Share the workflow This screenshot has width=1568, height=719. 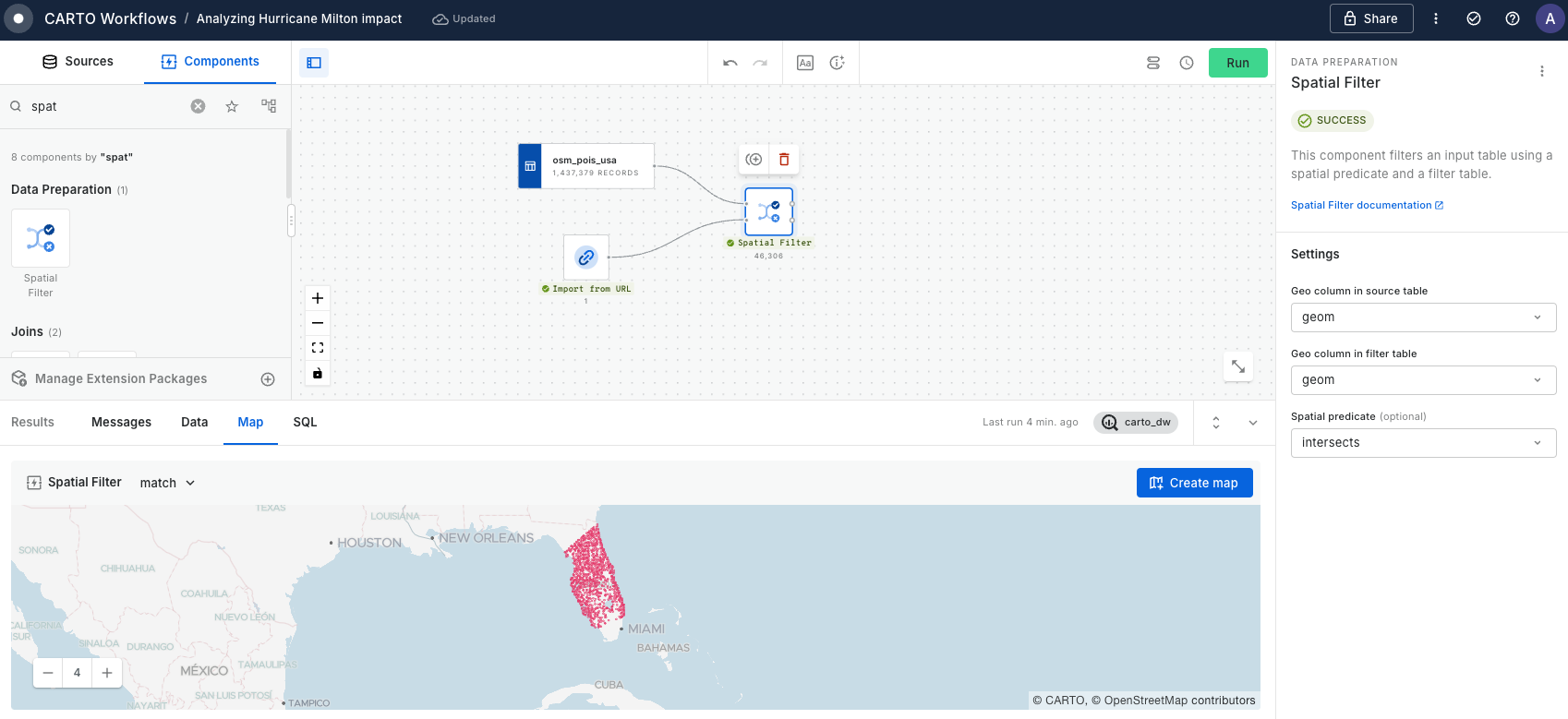click(x=1371, y=18)
